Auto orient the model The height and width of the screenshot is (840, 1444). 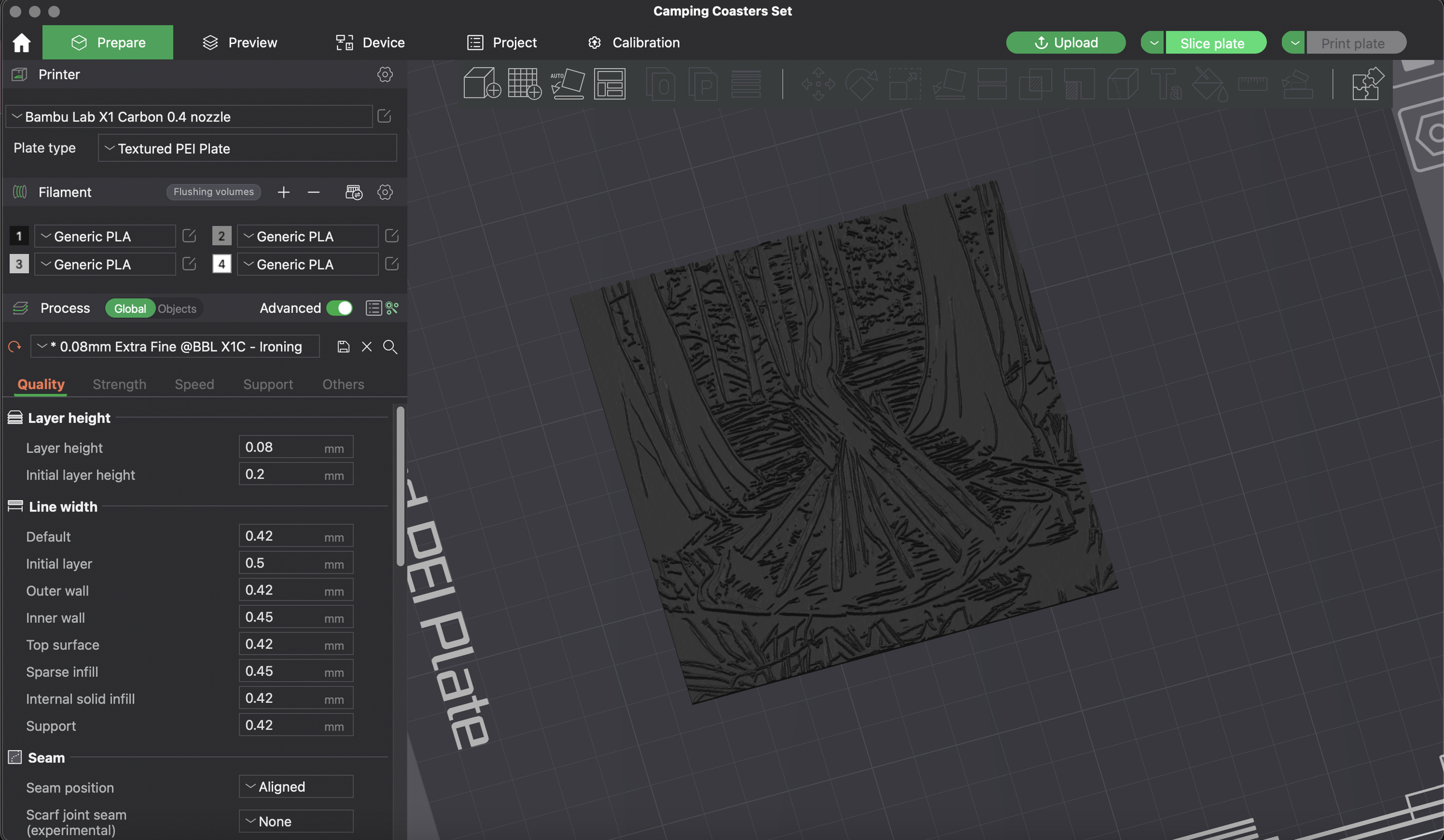[567, 83]
